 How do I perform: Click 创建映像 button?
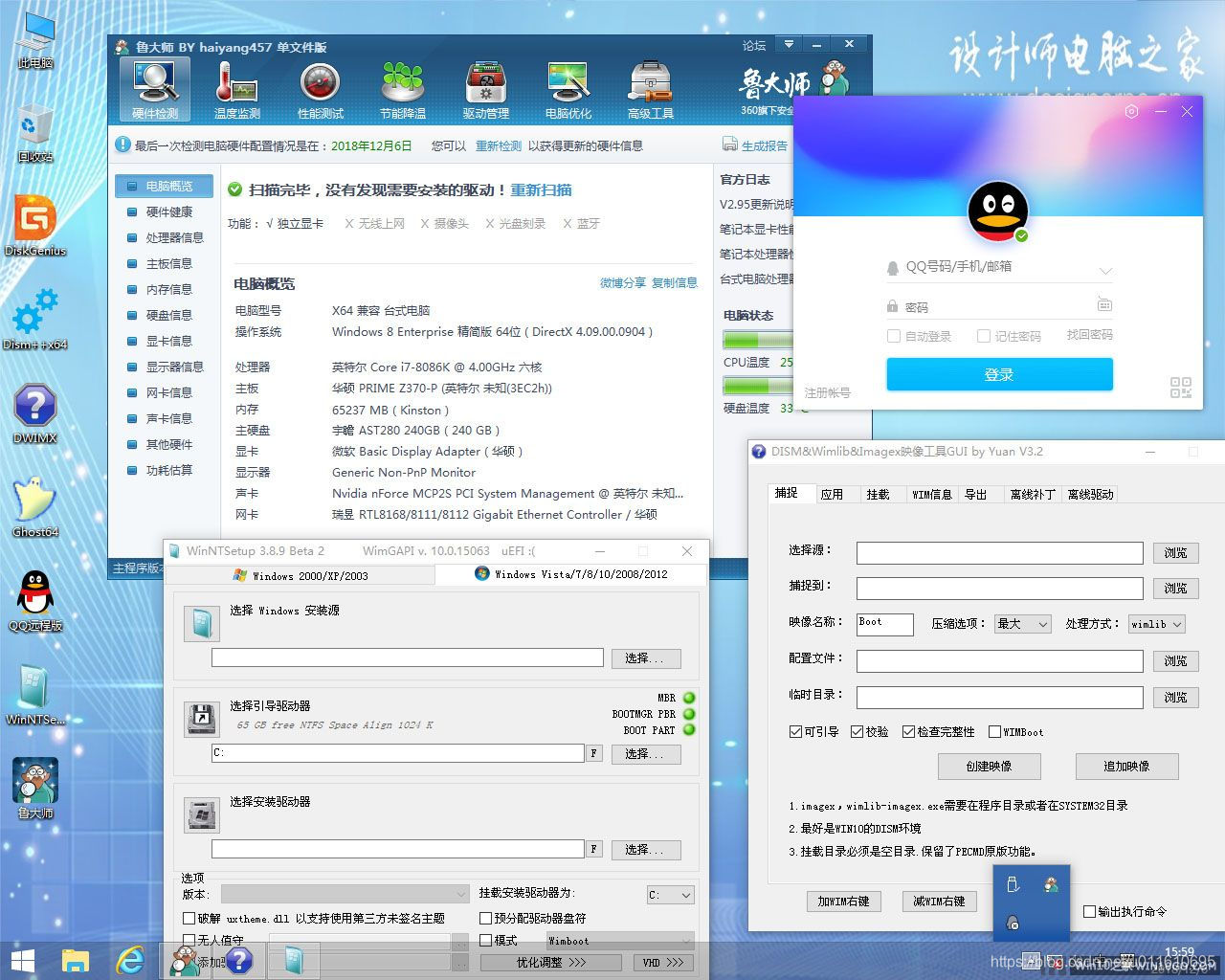989,766
